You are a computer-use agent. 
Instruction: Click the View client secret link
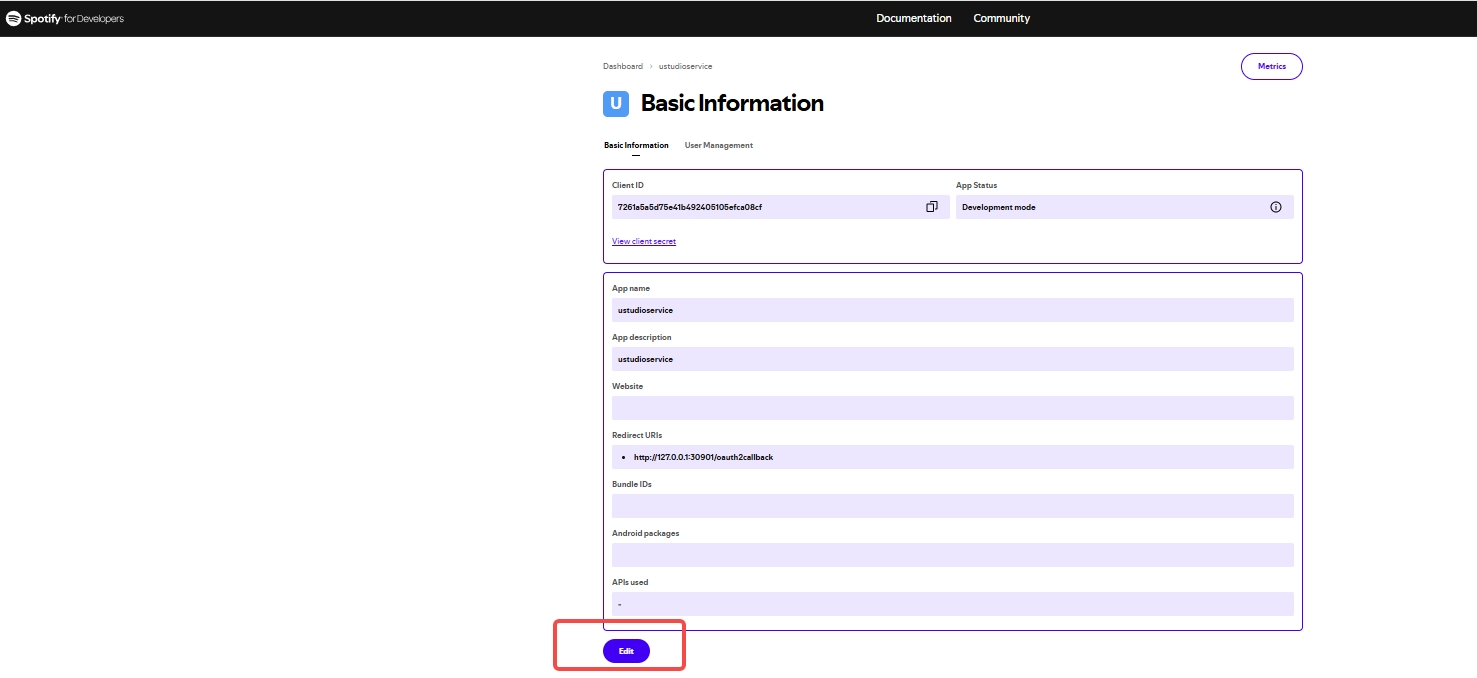point(644,241)
